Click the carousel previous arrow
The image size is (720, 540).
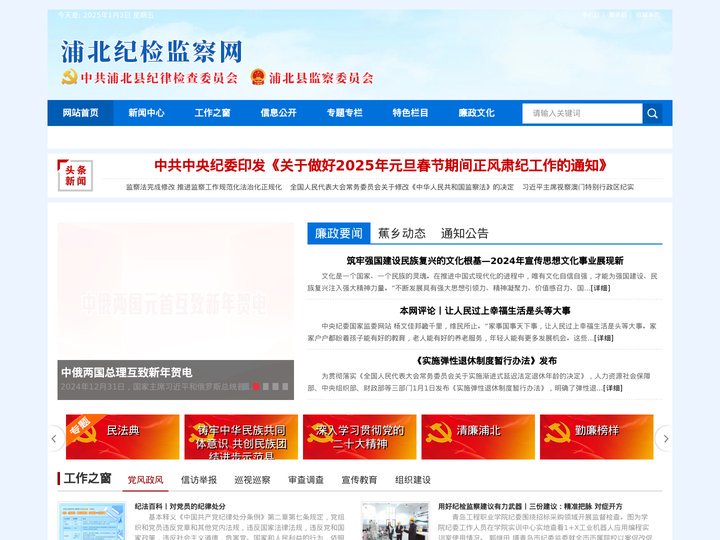coord(55,439)
